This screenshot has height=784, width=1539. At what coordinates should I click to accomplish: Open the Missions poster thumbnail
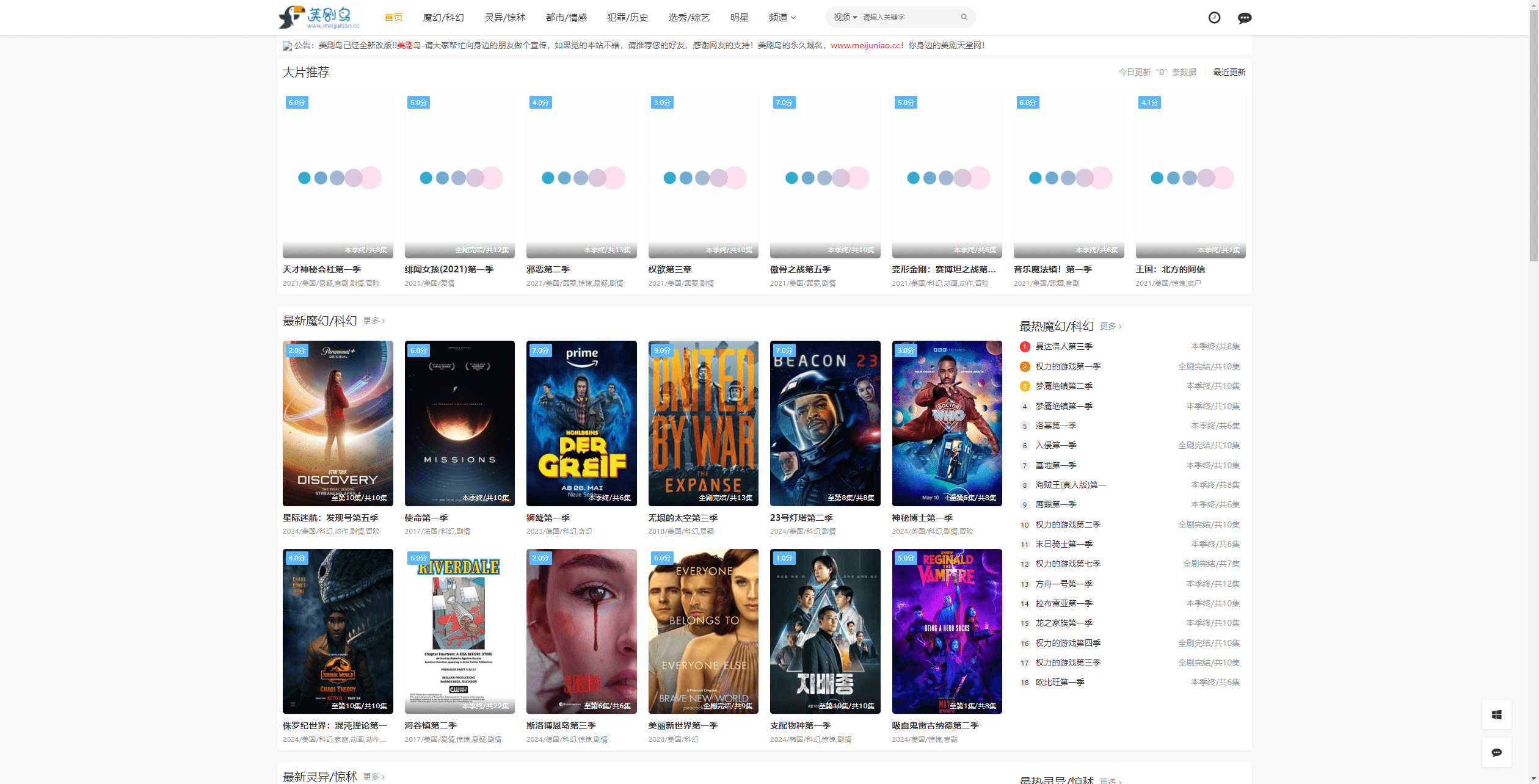[x=459, y=423]
